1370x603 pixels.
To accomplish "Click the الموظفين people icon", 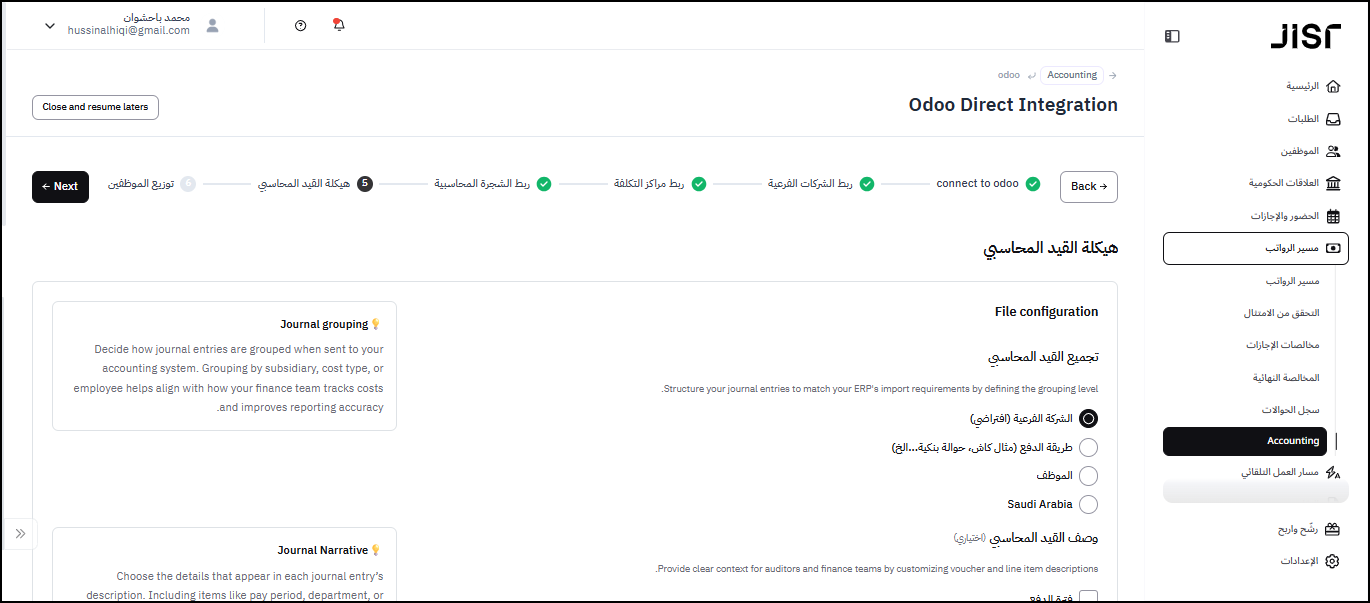I will tap(1332, 152).
